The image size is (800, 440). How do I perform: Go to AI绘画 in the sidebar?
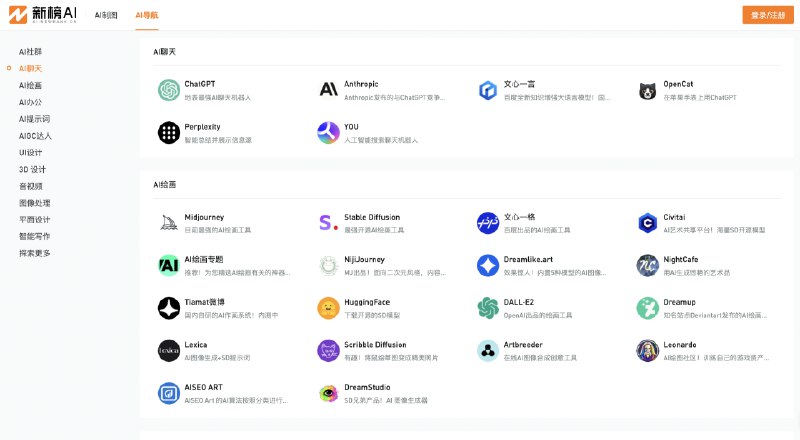(x=31, y=85)
